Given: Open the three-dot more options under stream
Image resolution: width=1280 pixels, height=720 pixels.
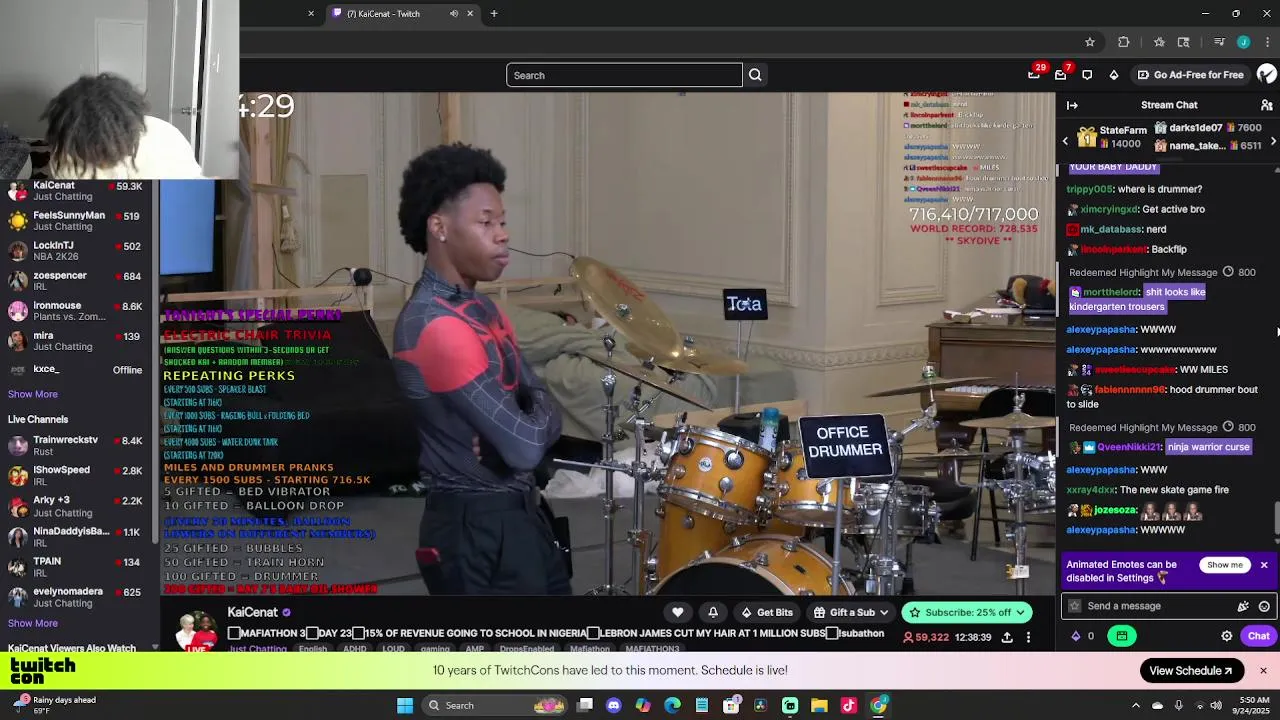Looking at the screenshot, I should coord(1028,637).
